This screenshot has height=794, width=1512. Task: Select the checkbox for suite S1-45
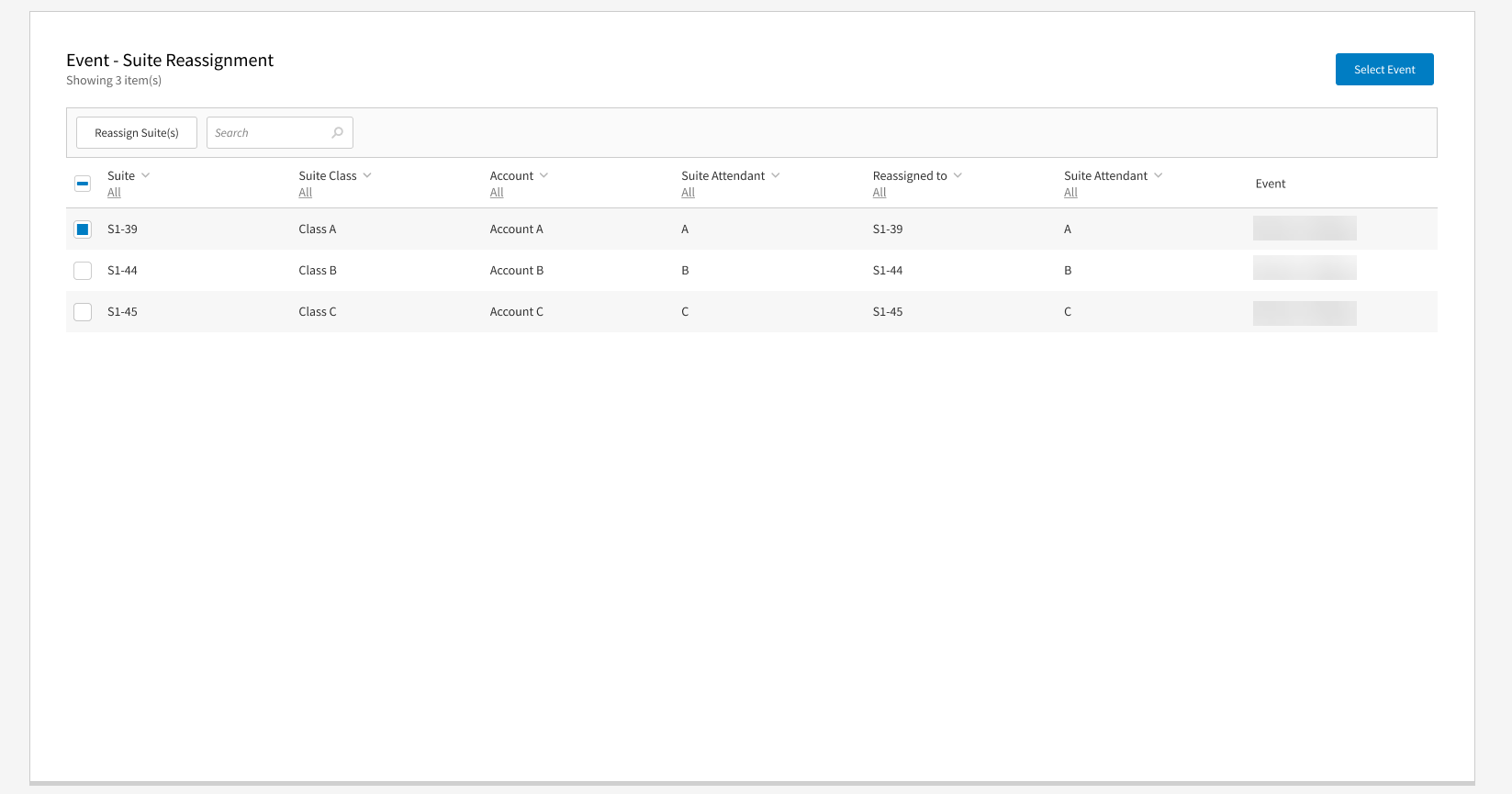tap(83, 312)
